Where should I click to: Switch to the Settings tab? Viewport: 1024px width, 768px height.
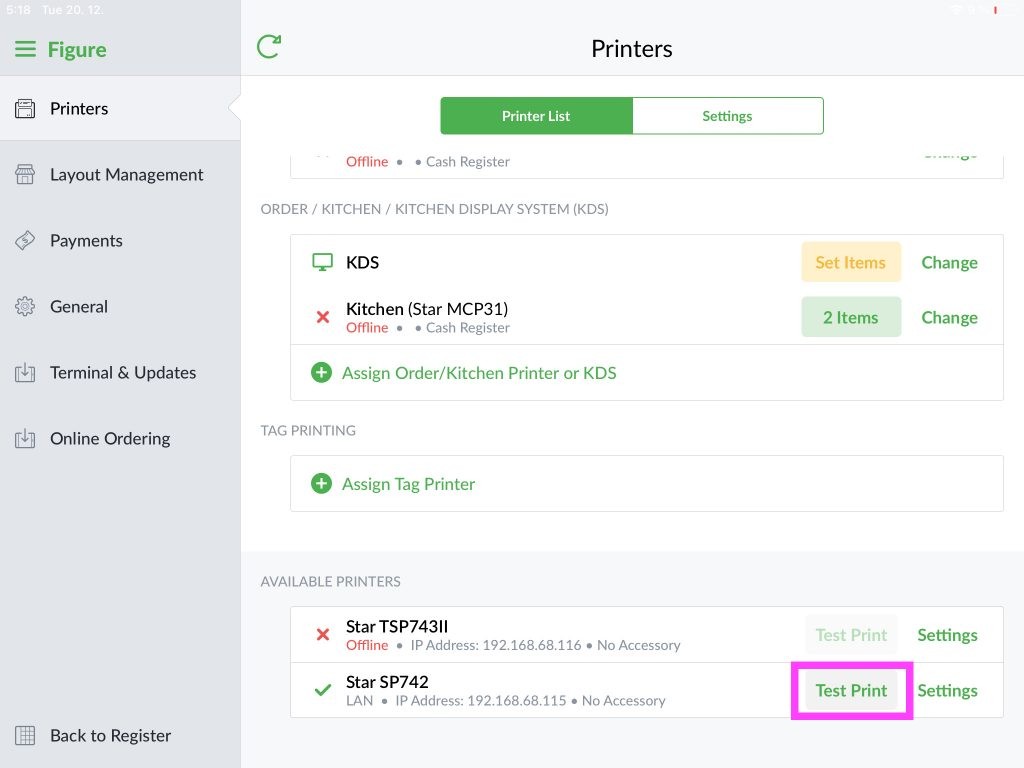point(728,116)
